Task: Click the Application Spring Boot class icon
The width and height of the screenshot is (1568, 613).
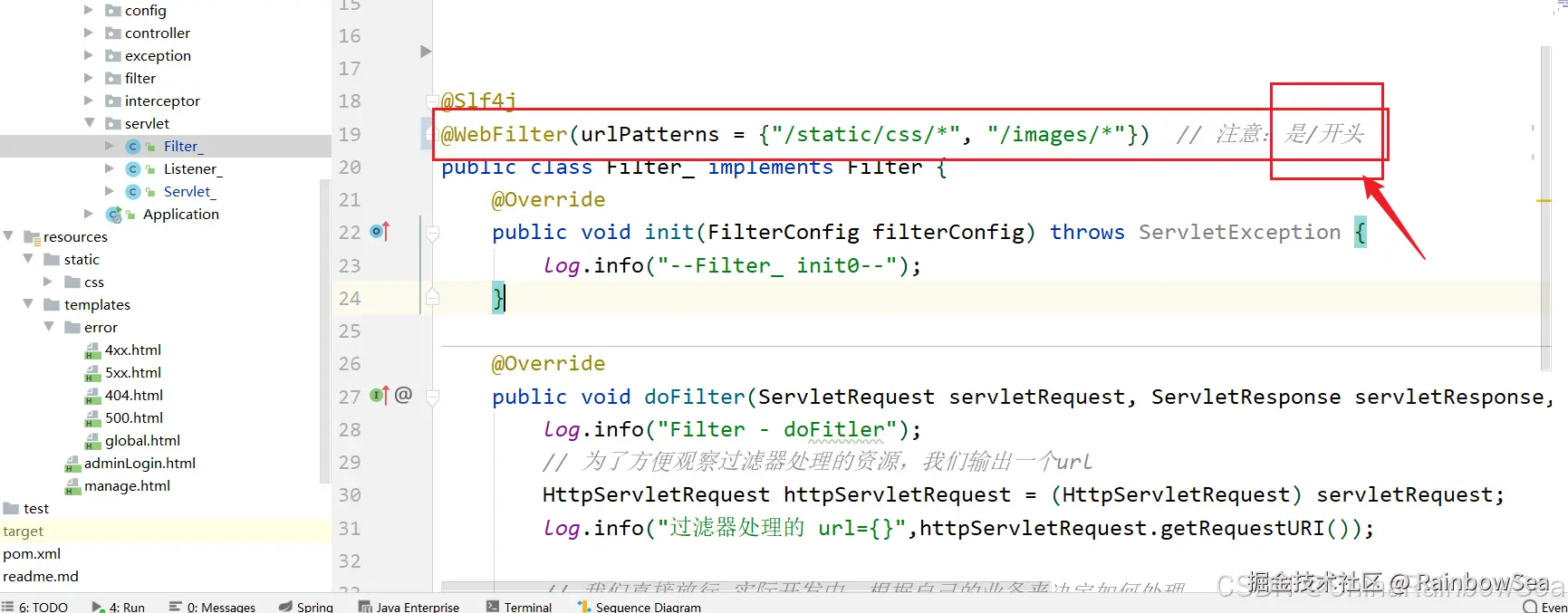Action: (x=114, y=215)
